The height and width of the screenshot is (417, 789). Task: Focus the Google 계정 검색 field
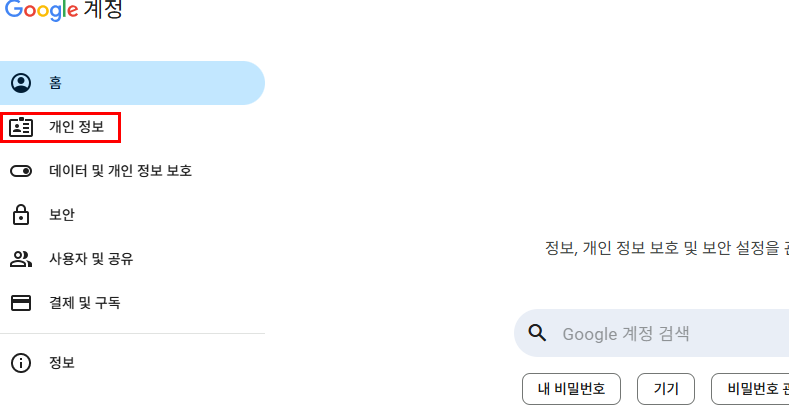tap(652, 333)
